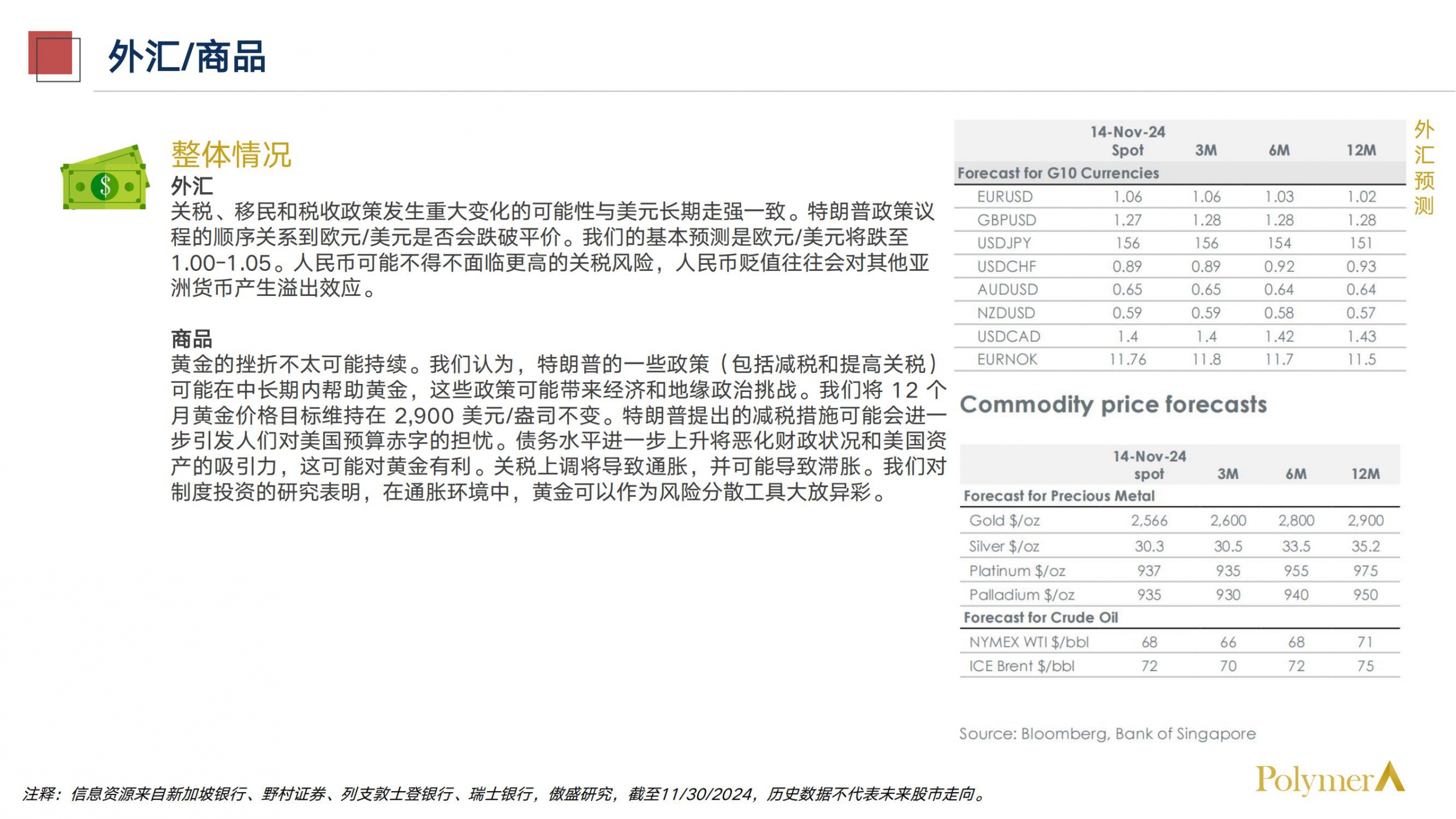
Task: Select the ICE Brent $/bbl row label
Action: coord(1021,666)
